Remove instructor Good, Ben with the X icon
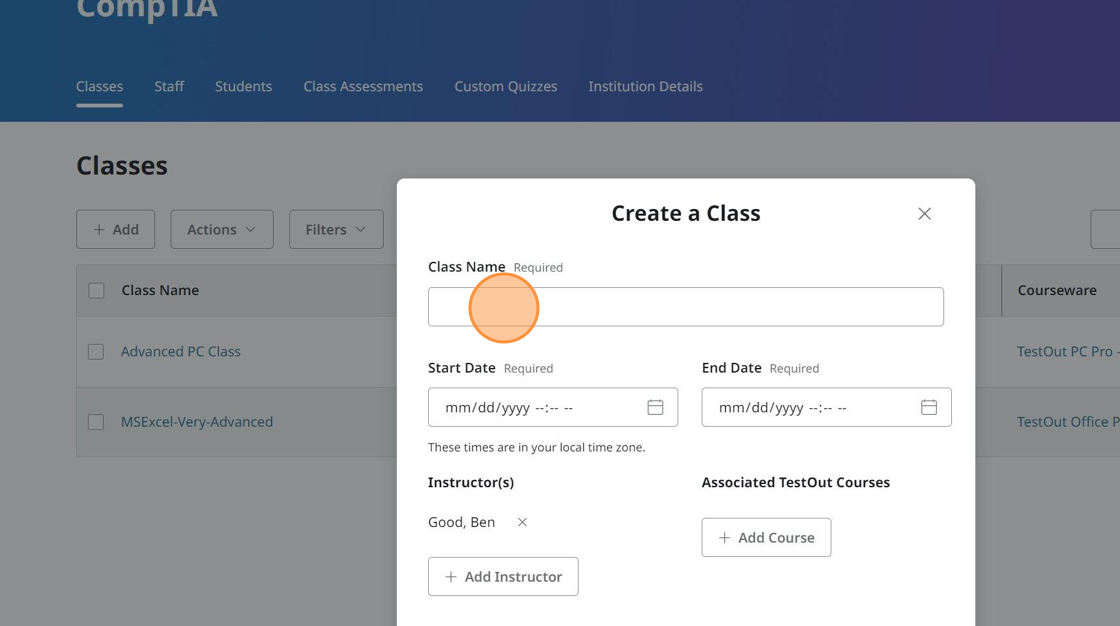The height and width of the screenshot is (626, 1120). [x=522, y=522]
